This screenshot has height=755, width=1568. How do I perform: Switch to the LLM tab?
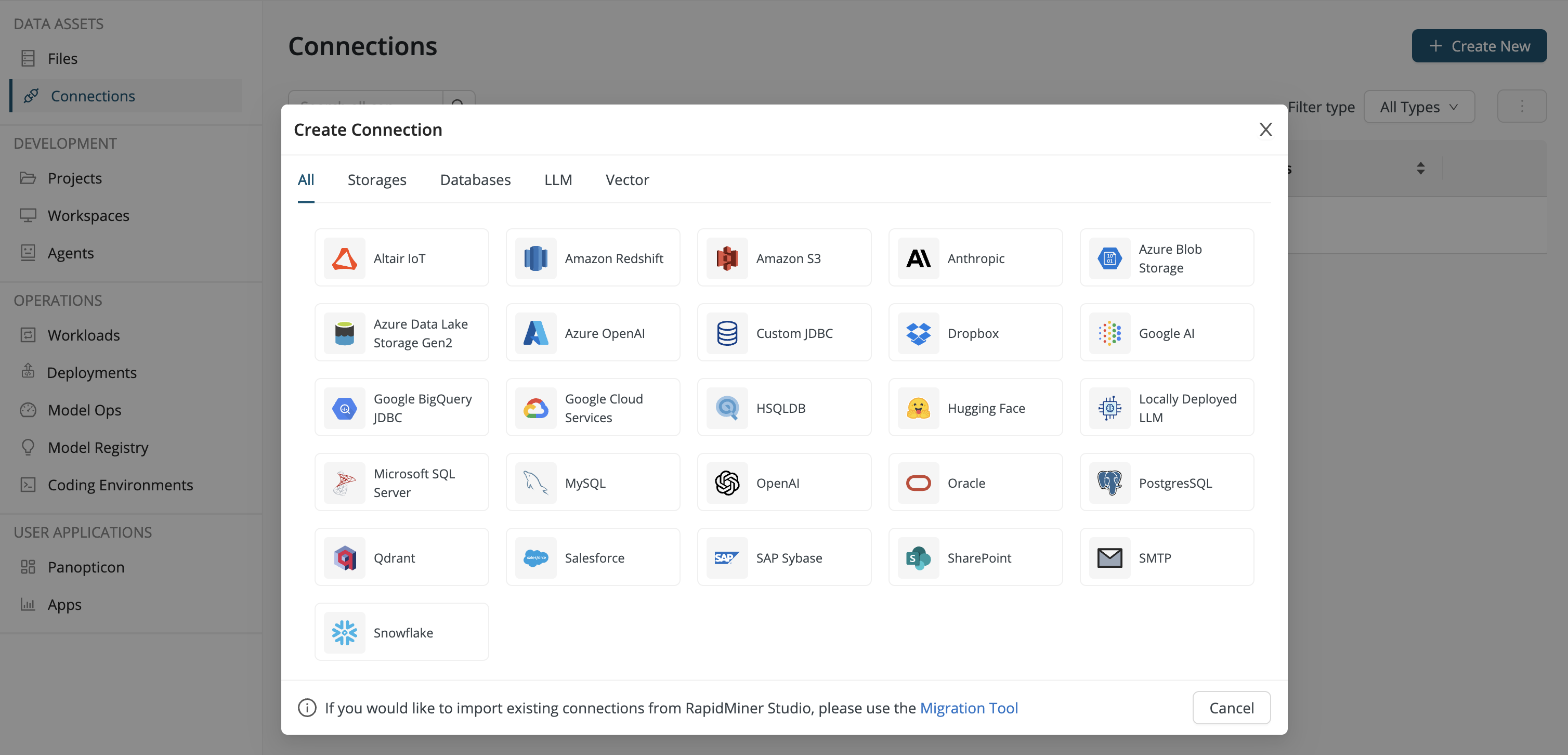[x=557, y=179]
